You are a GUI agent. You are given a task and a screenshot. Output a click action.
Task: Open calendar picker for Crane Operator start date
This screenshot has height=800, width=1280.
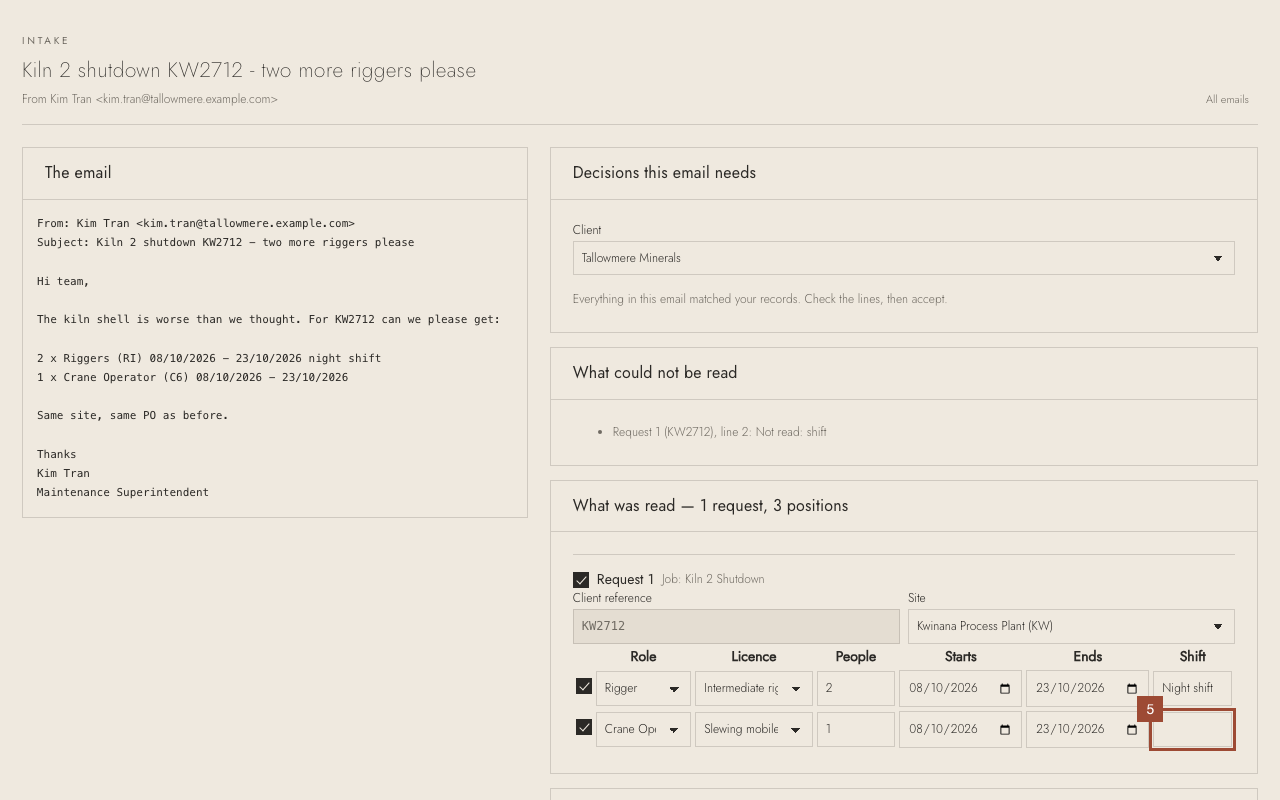click(1005, 730)
